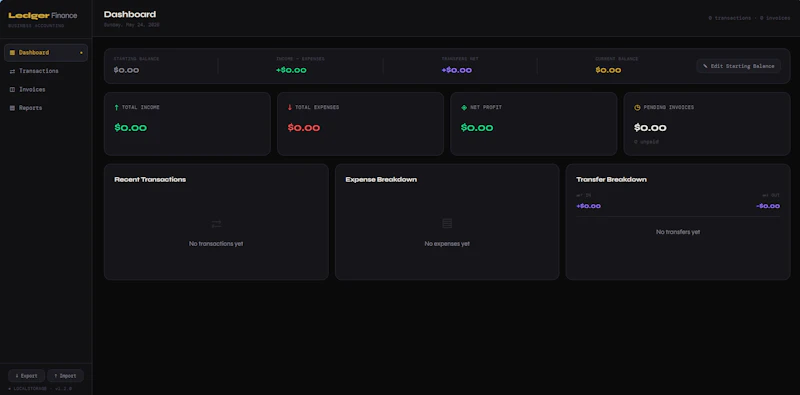The height and width of the screenshot is (395, 800).
Task: Click the Transactions swap-arrows icon in the sidebar
Action: 12,71
